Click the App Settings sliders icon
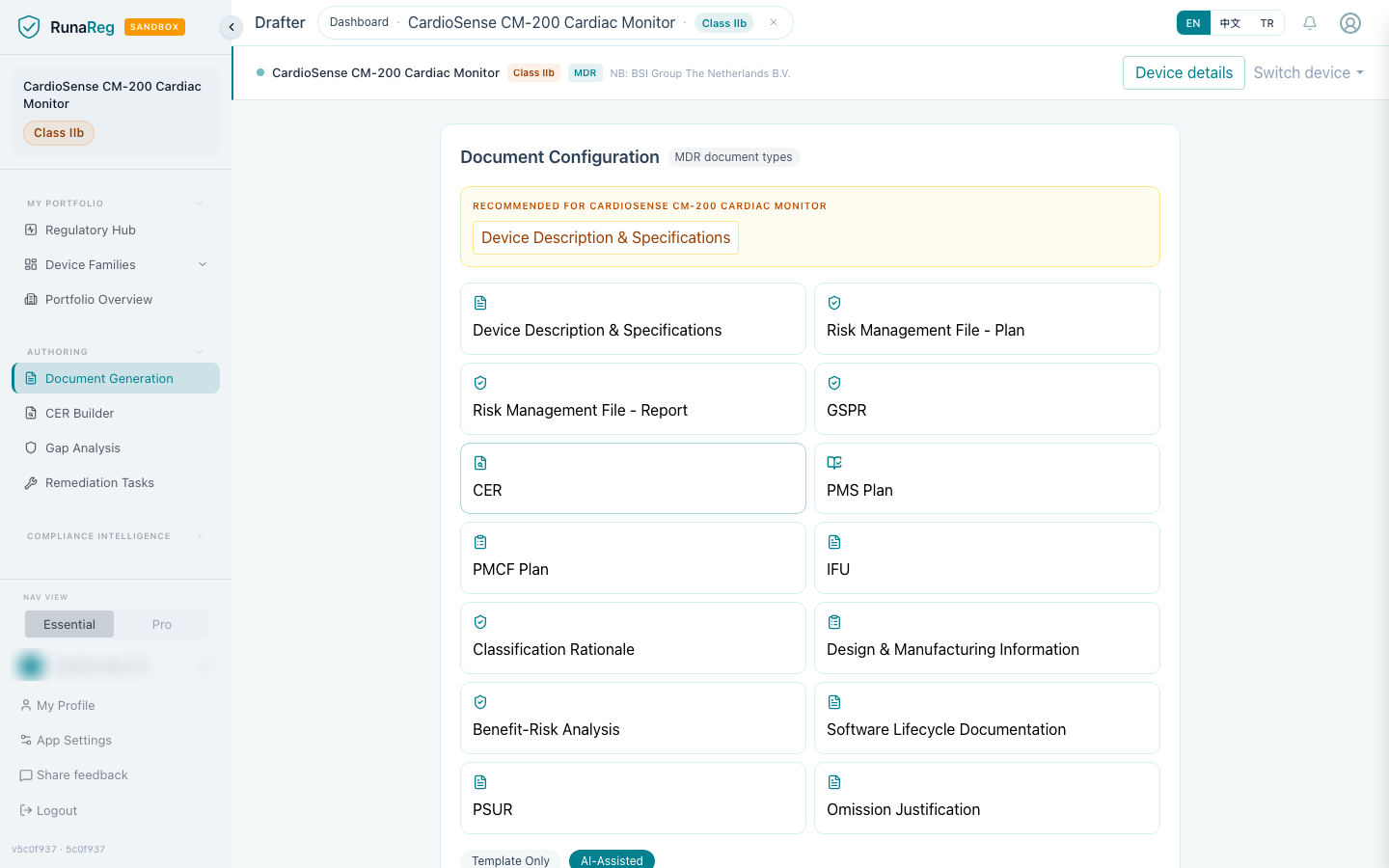Screen dimensions: 1389x868 click(26, 740)
